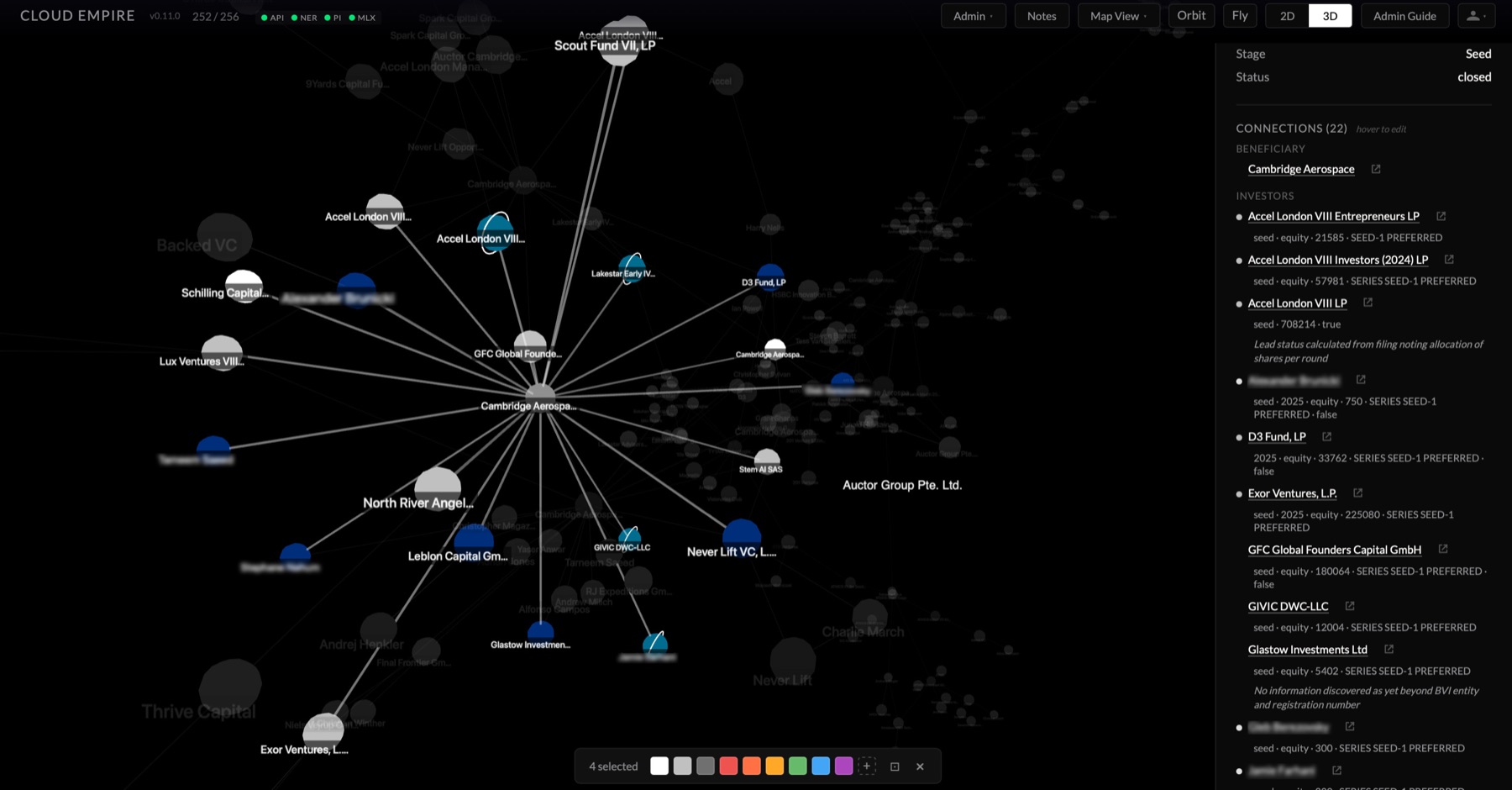Image resolution: width=1512 pixels, height=790 pixels.
Task: Open the Admin dropdown menu
Action: pyautogui.click(x=973, y=16)
